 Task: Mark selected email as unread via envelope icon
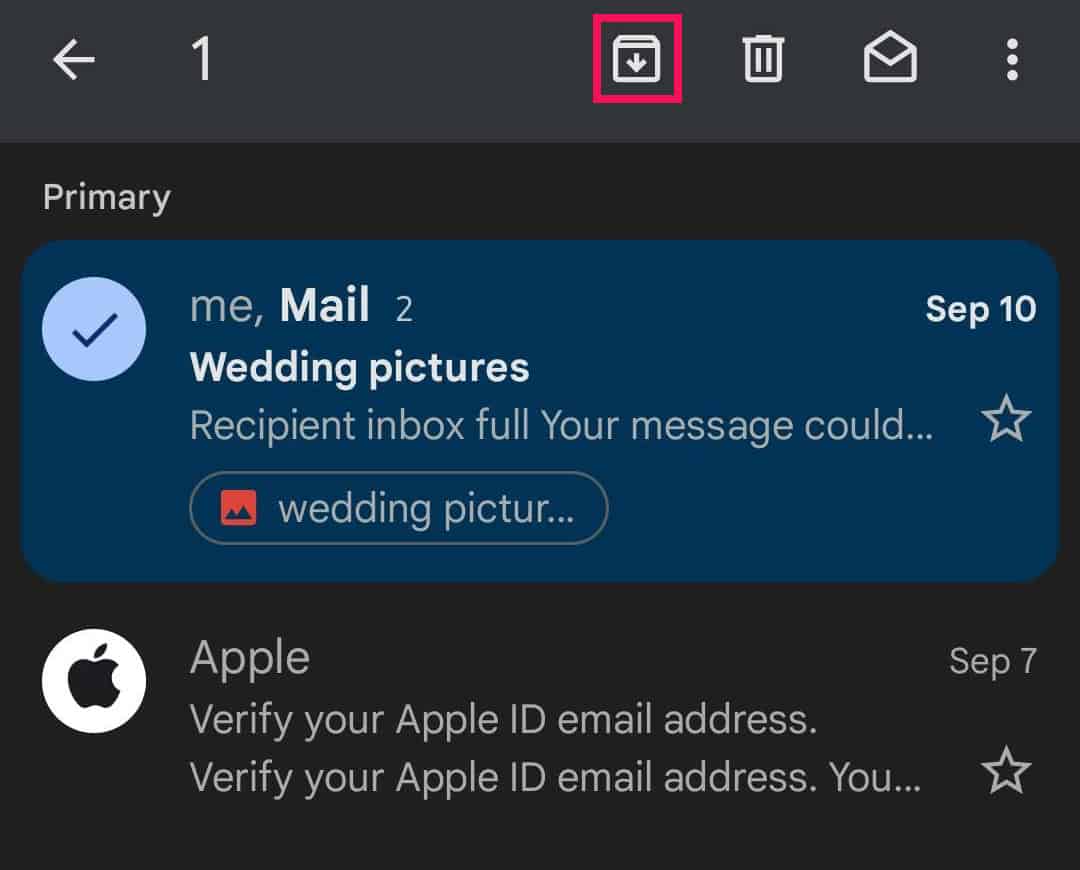(x=890, y=58)
